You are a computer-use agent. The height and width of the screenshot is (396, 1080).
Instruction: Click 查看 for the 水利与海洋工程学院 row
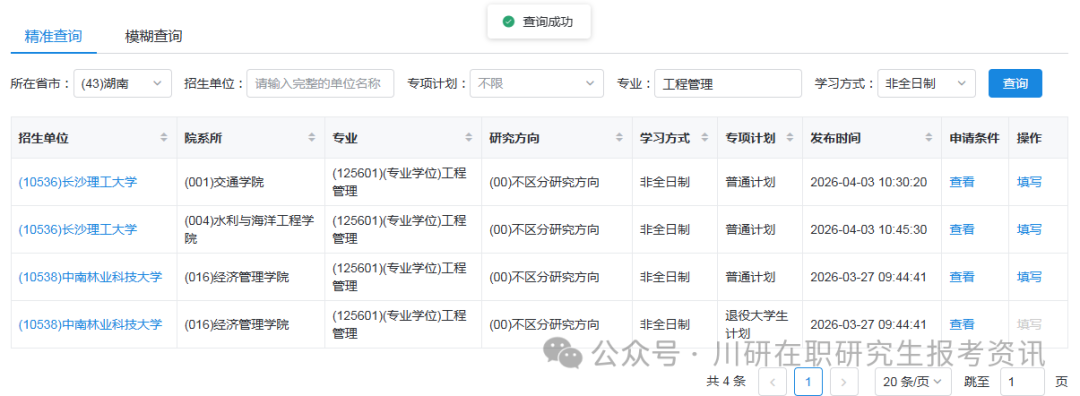pyautogui.click(x=962, y=229)
